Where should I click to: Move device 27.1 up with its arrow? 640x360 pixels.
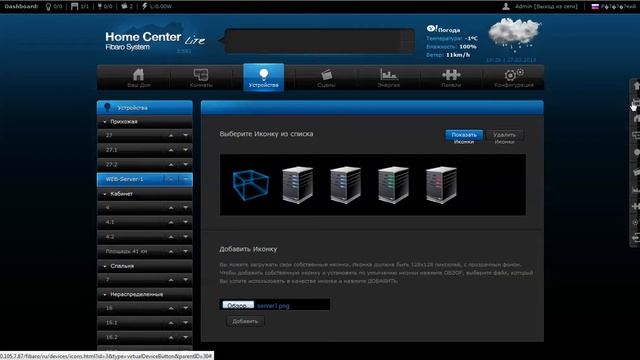pyautogui.click(x=171, y=150)
